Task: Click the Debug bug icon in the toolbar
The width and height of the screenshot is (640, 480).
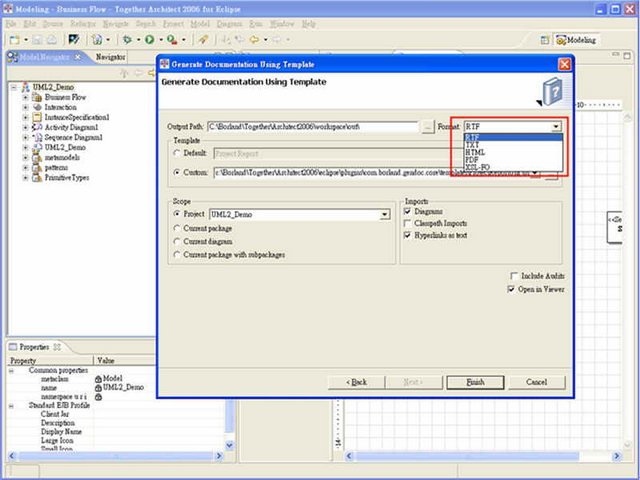Action: pos(127,40)
